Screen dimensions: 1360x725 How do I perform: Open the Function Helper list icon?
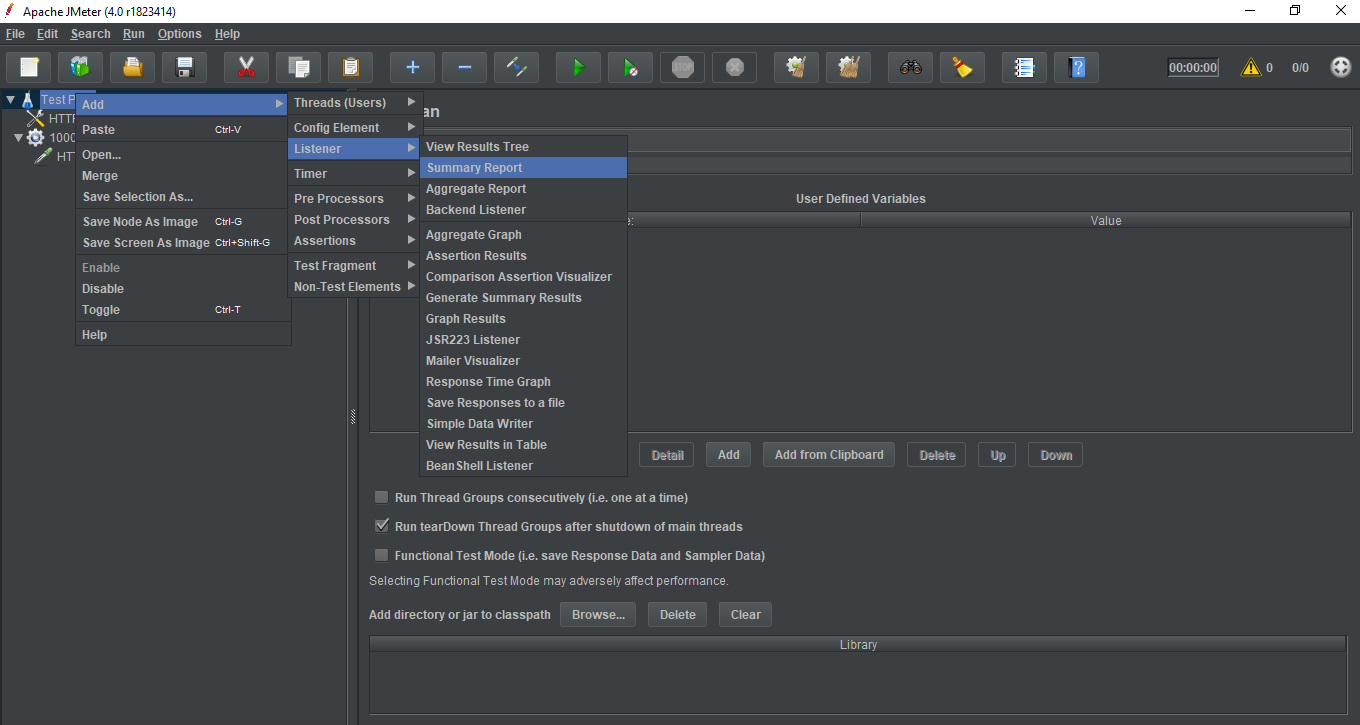point(1024,68)
